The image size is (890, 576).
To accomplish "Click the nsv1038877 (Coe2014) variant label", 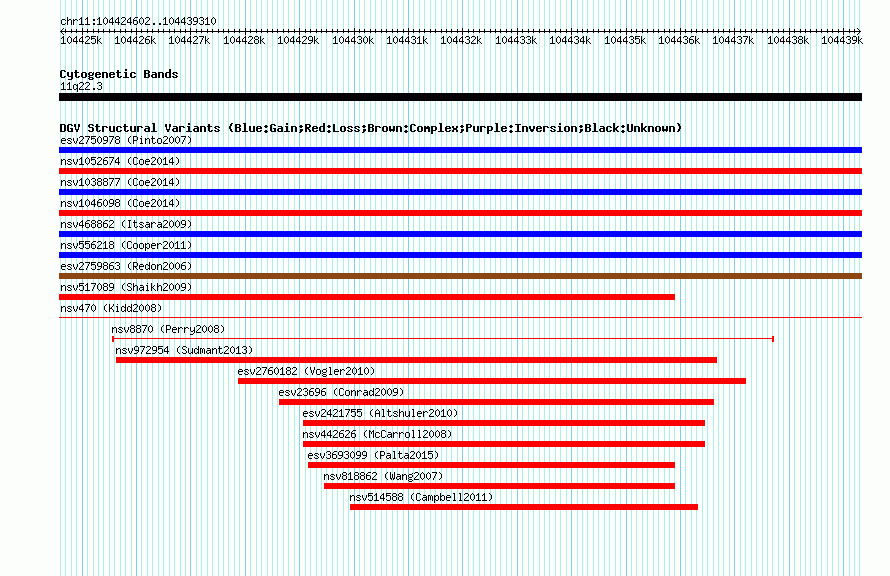I will (120, 182).
